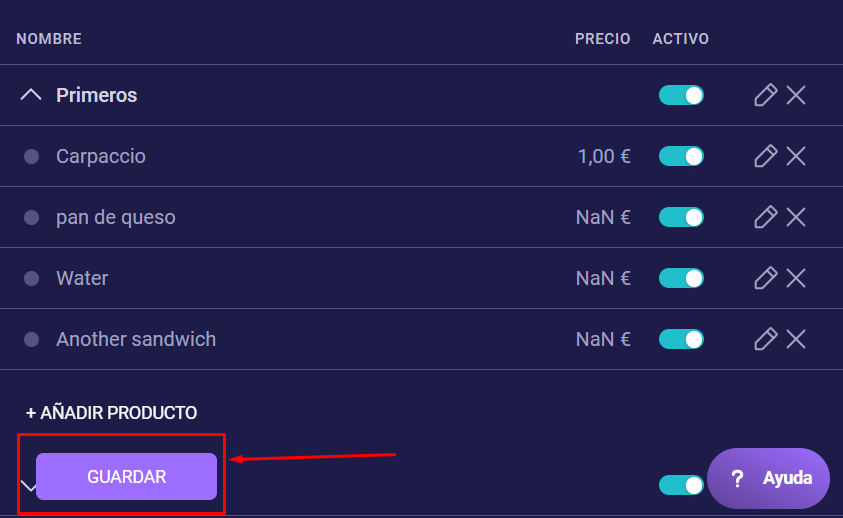Switch off Another sandwich active toggle

(x=681, y=339)
